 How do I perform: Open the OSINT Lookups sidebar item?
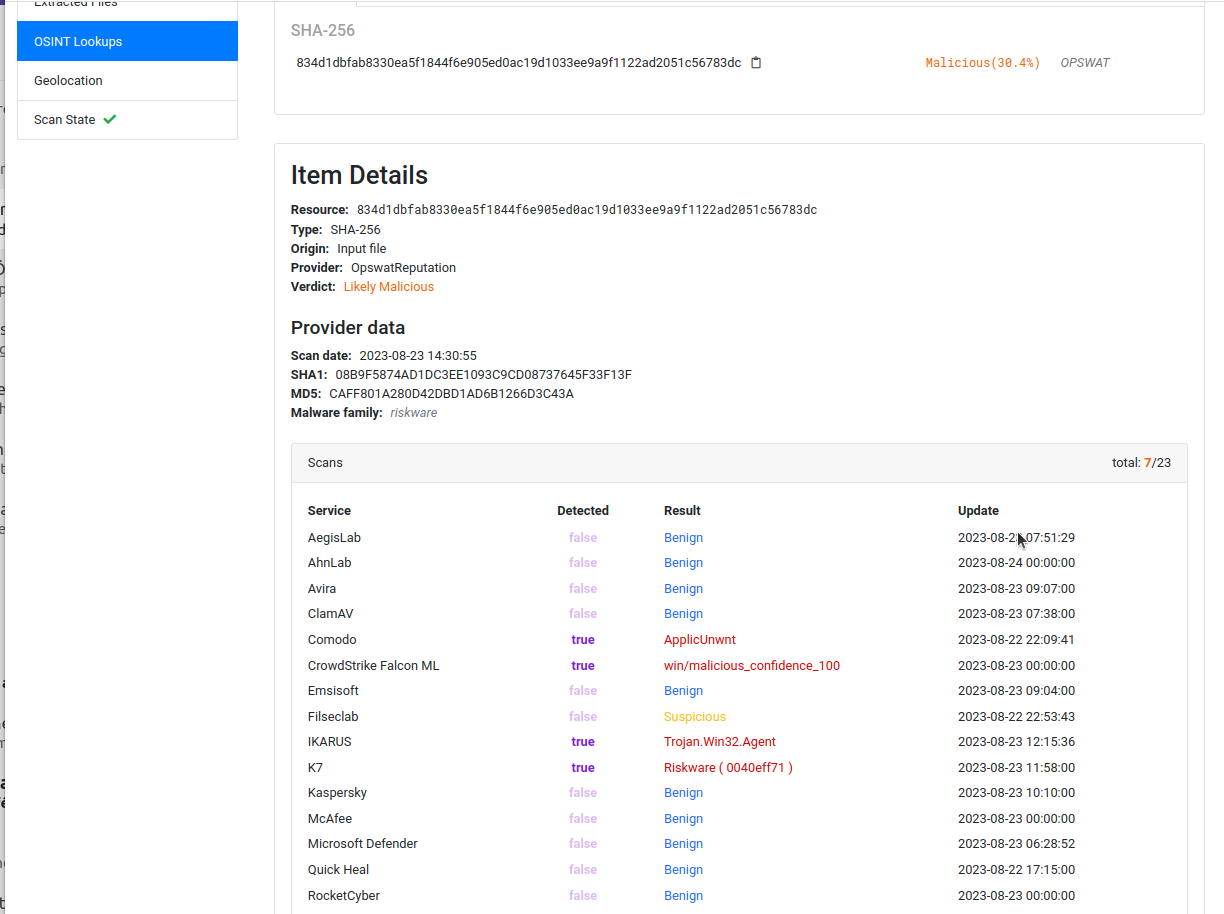click(x=128, y=41)
